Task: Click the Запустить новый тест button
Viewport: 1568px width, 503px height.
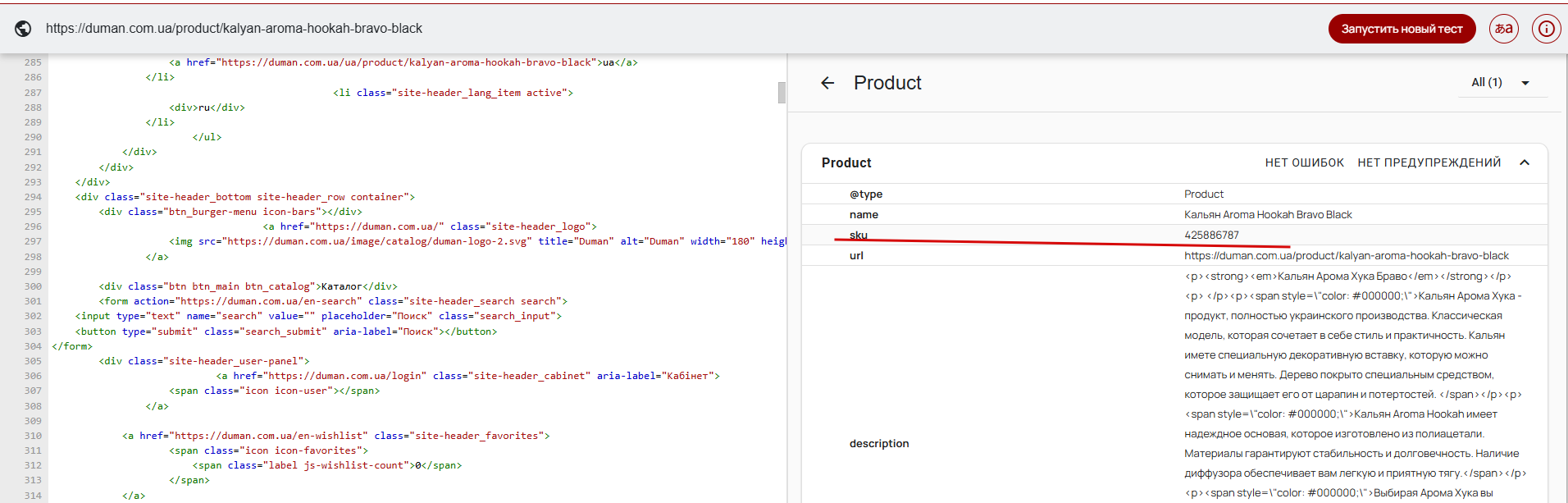Action: pos(1402,29)
